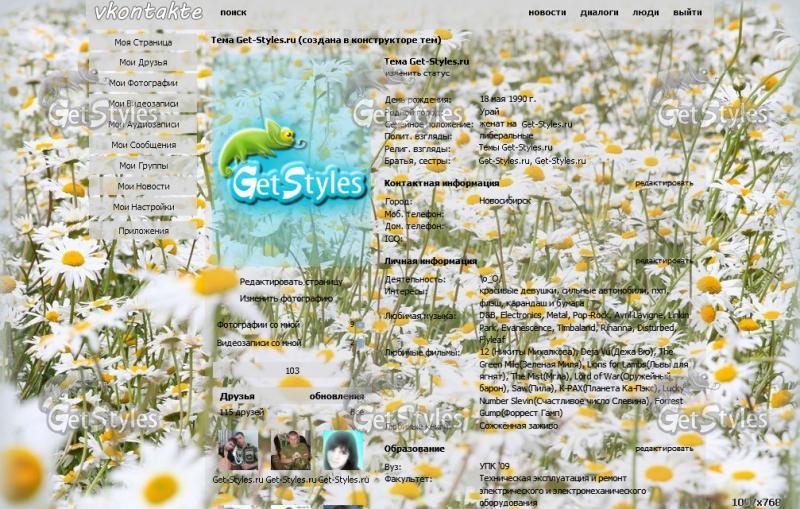Open диалоги in the top navigation

tap(599, 13)
